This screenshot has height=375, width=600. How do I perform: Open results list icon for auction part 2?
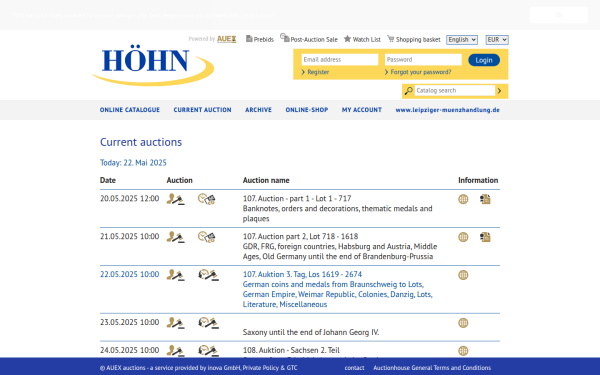coord(485,237)
